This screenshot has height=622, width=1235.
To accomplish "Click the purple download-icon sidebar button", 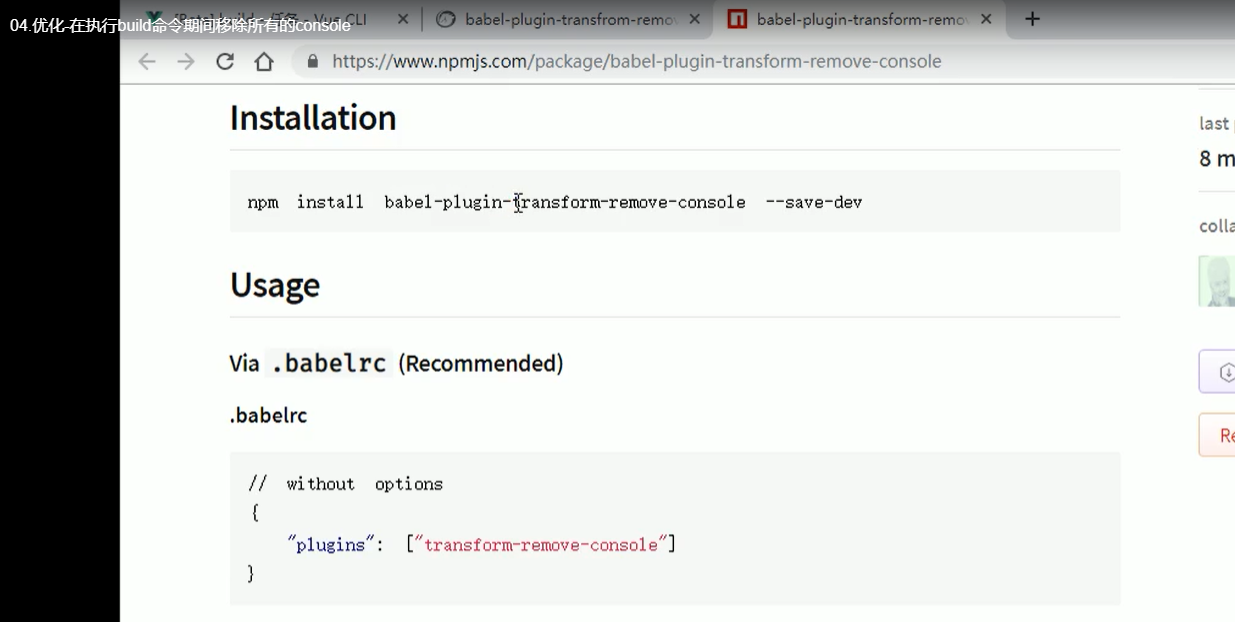I will [x=1217, y=372].
